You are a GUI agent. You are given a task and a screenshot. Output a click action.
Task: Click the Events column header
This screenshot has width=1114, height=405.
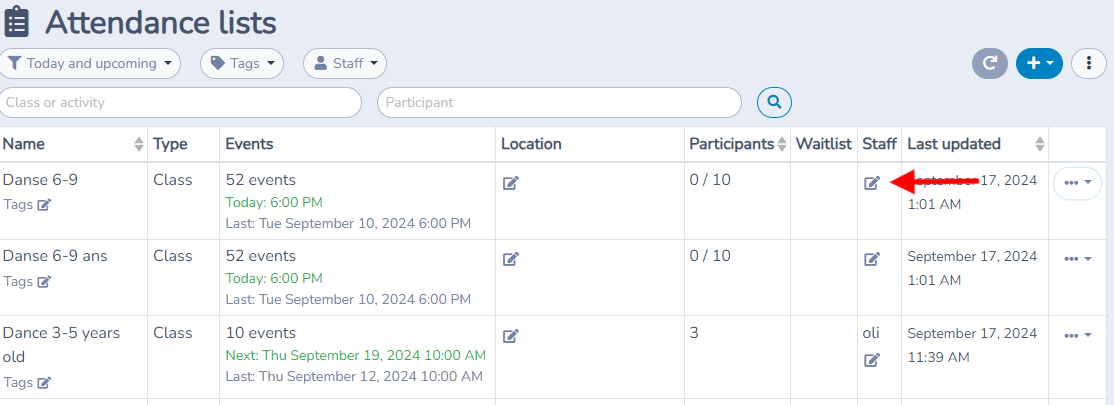point(249,144)
